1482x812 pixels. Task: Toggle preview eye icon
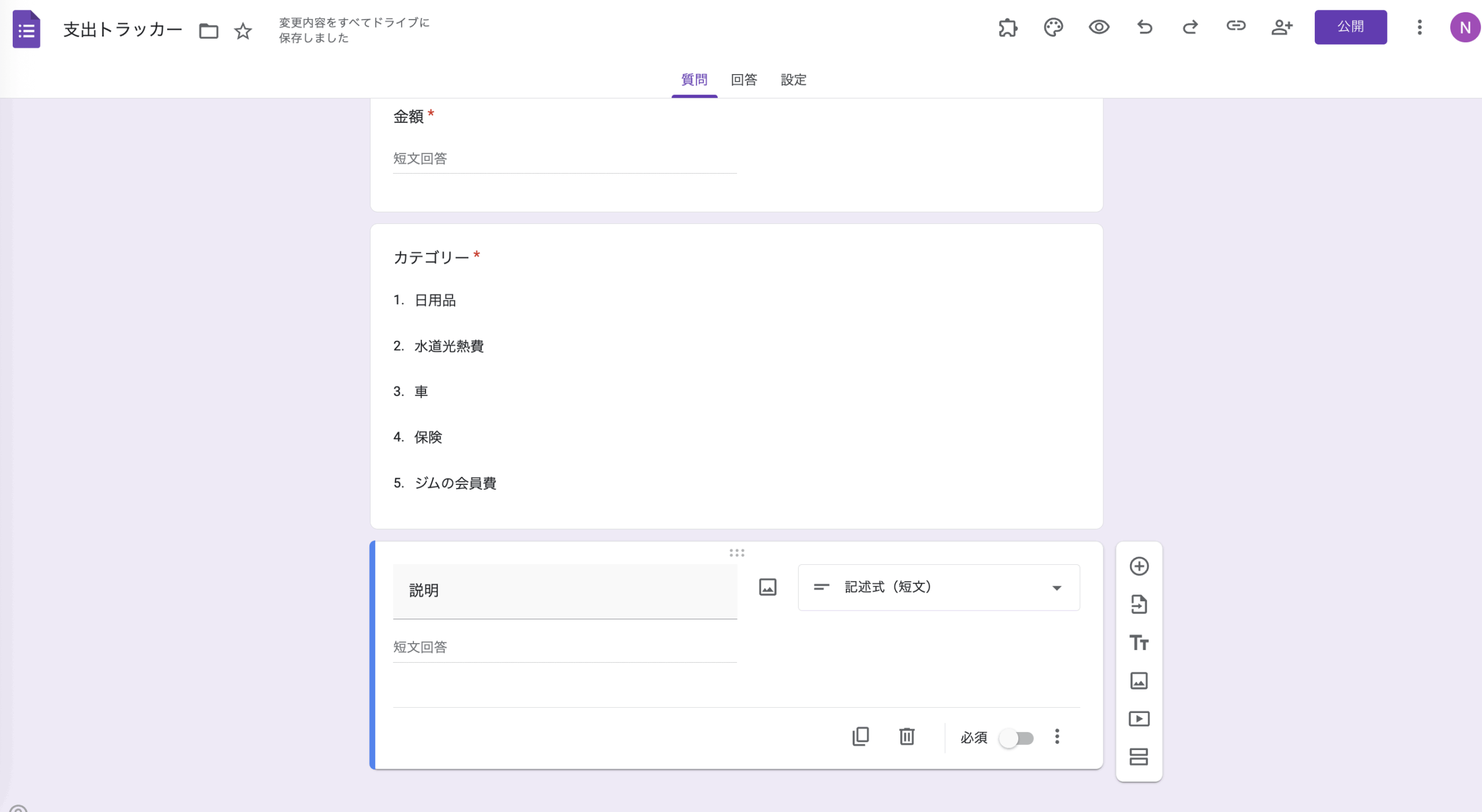tap(1099, 27)
